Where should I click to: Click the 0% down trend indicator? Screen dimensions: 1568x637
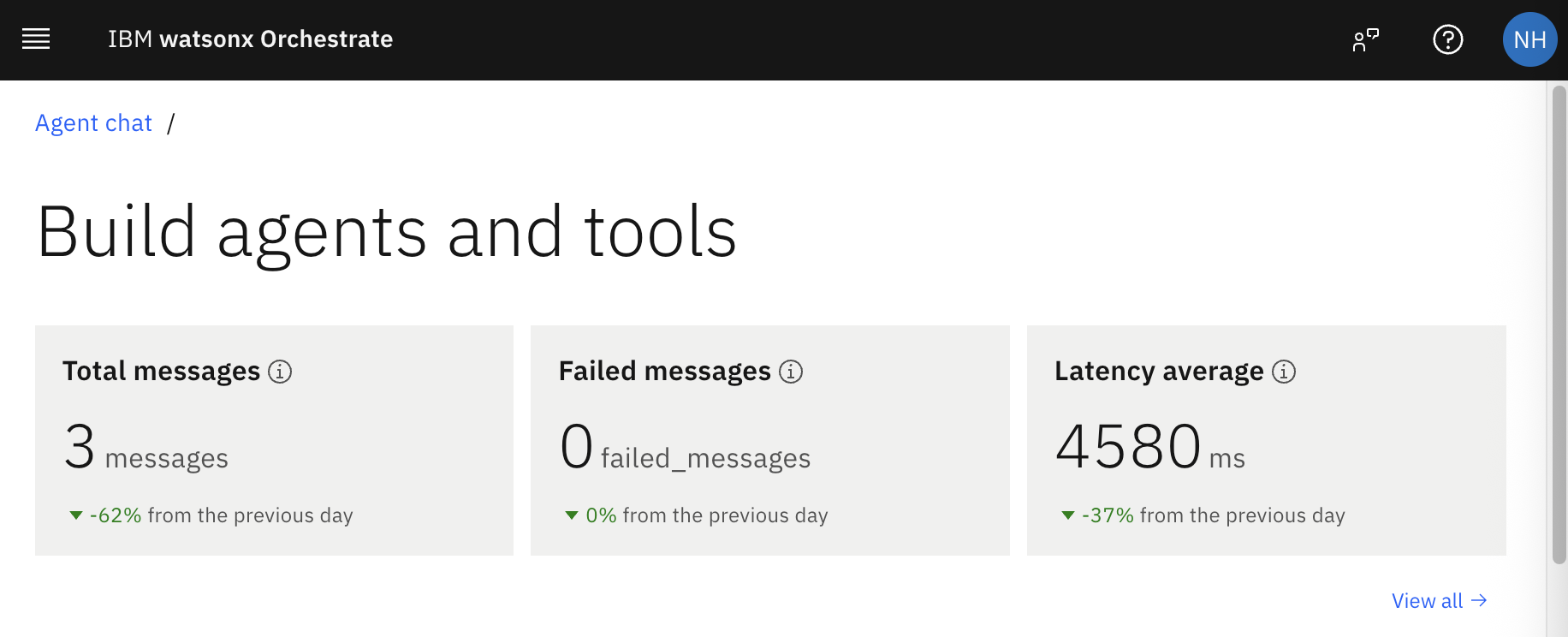coord(572,515)
